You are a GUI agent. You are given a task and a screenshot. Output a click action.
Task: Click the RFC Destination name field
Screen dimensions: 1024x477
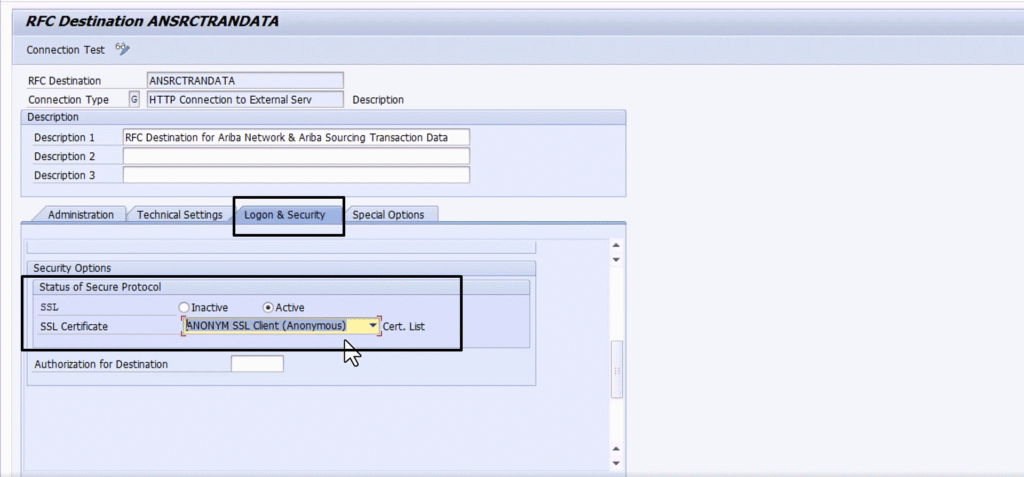246,80
